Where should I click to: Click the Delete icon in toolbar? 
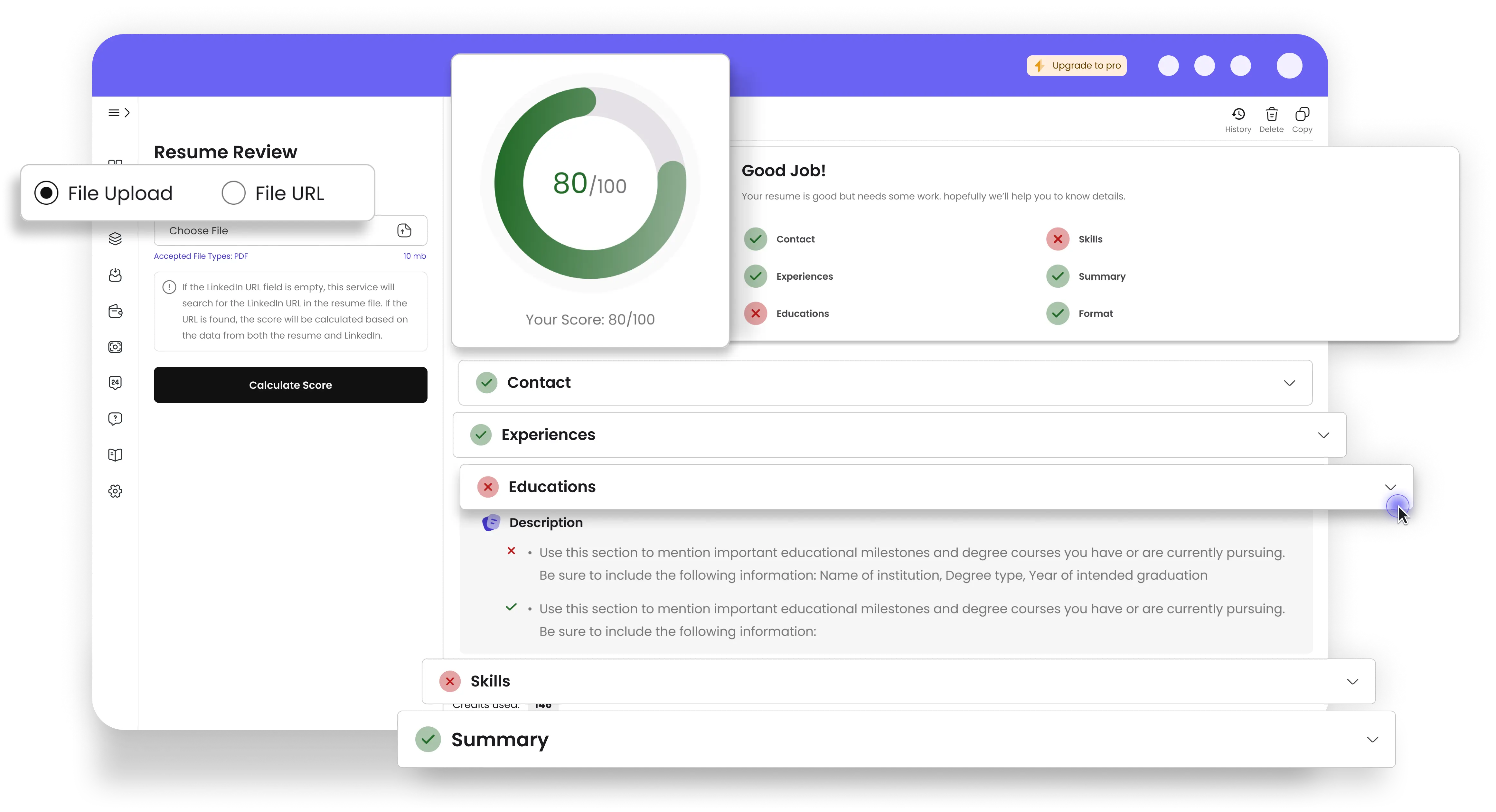pyautogui.click(x=1271, y=113)
